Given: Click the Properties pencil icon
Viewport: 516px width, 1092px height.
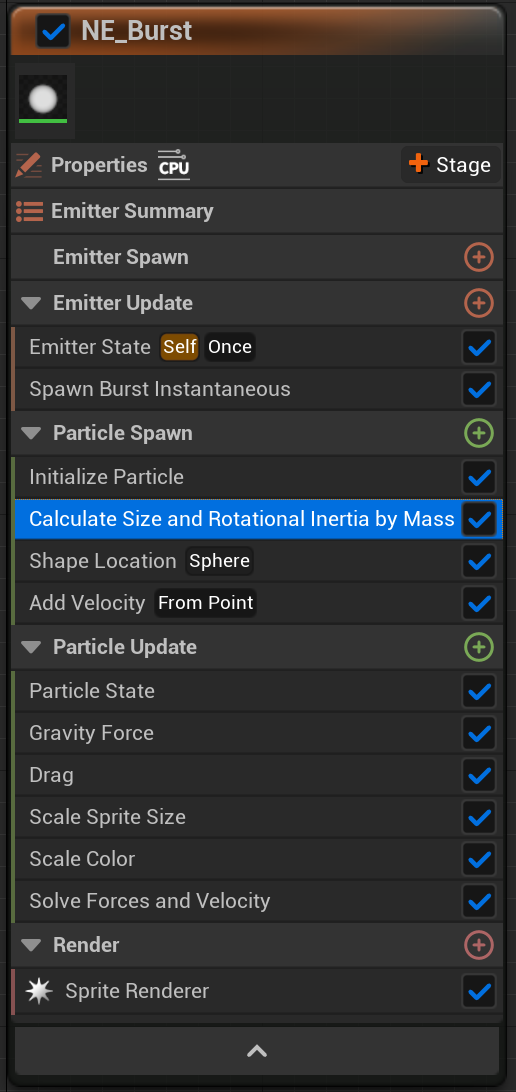Looking at the screenshot, I should (29, 165).
